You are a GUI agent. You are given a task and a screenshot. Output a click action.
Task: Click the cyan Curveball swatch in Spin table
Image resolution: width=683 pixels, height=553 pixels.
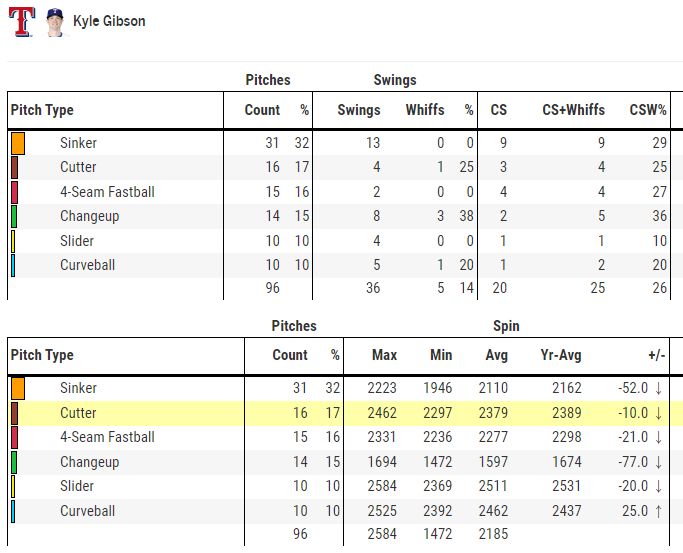click(13, 511)
